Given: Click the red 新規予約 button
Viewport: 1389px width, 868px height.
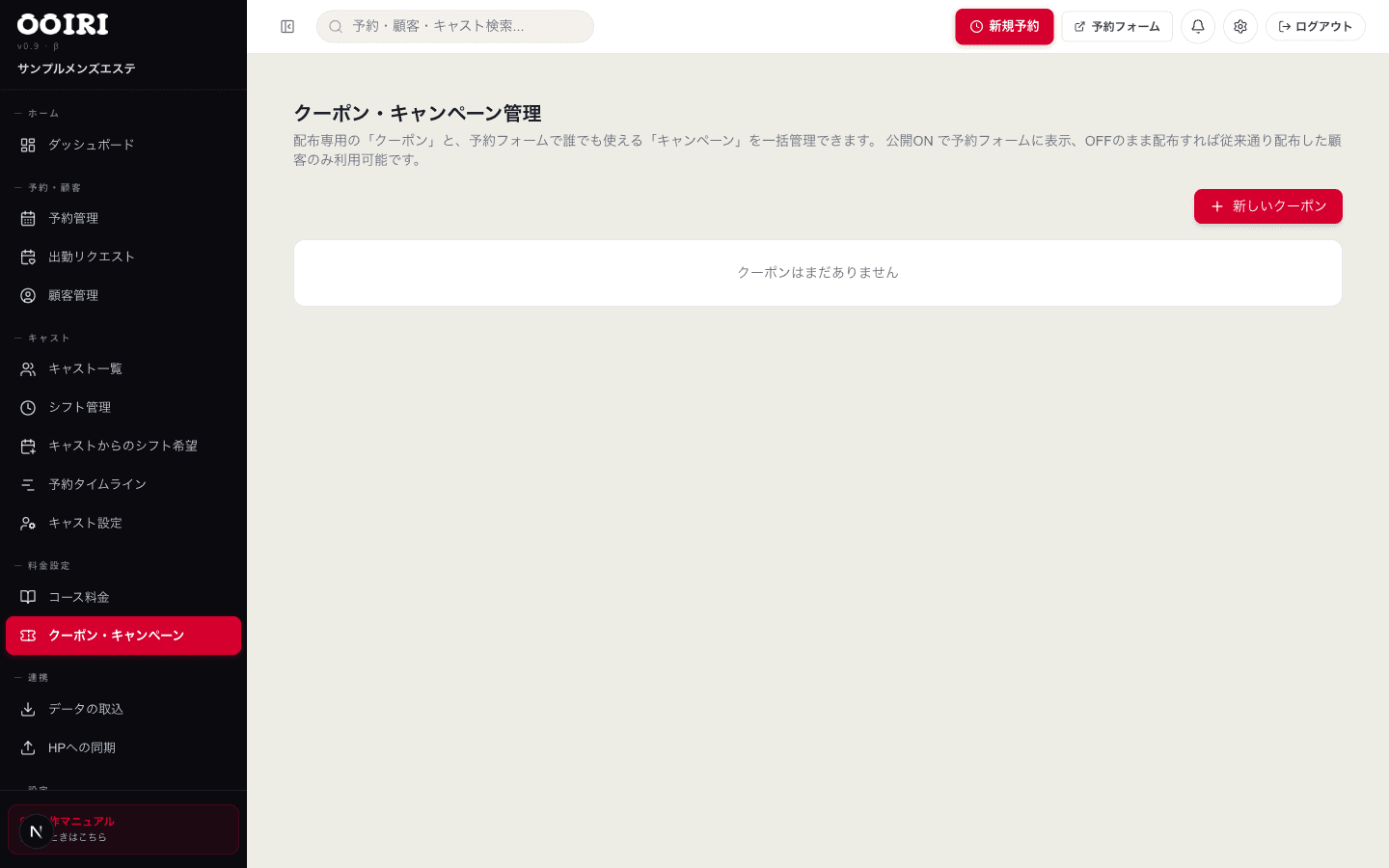Looking at the screenshot, I should [x=1004, y=27].
